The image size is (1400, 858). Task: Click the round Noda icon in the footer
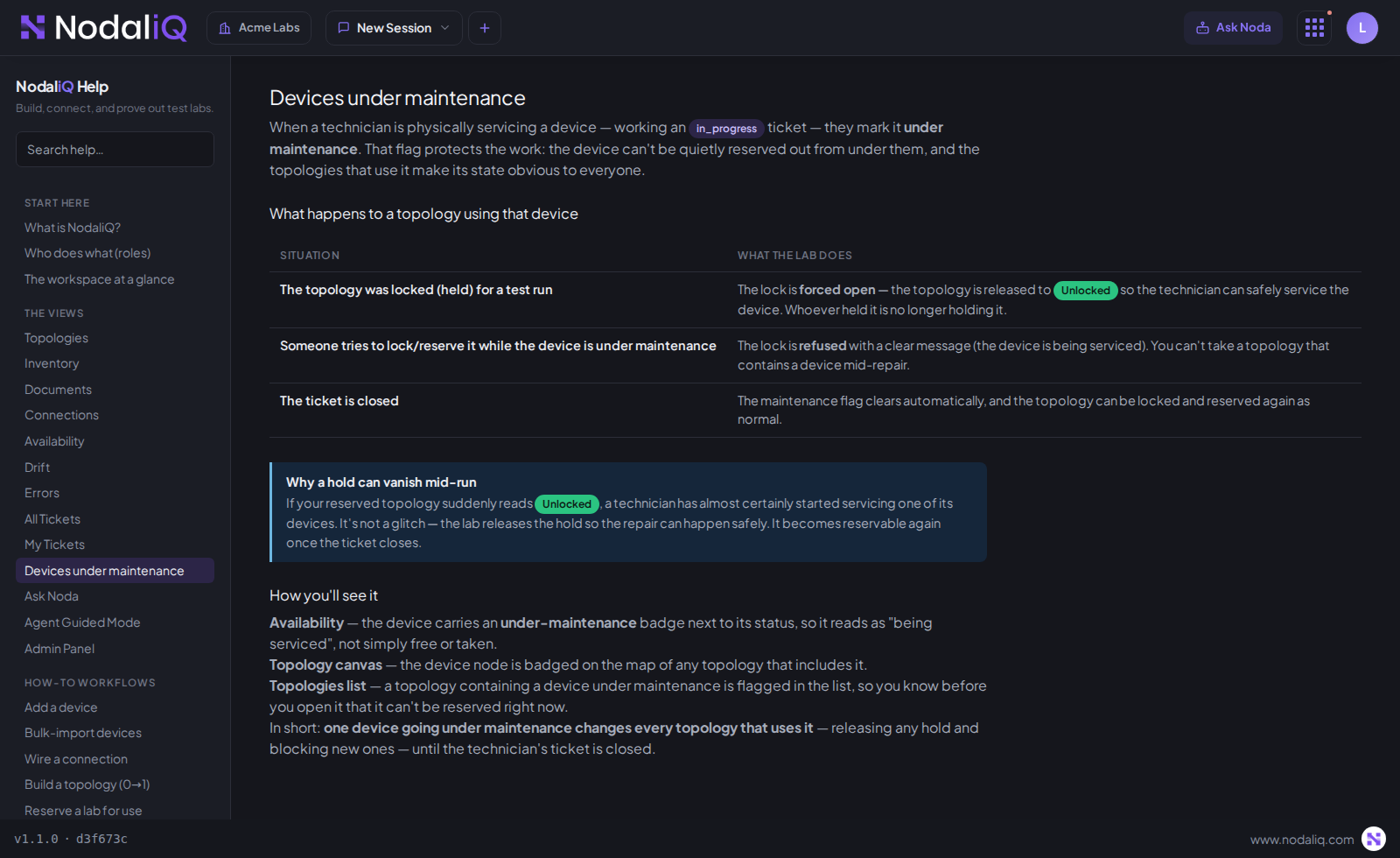pos(1374,839)
